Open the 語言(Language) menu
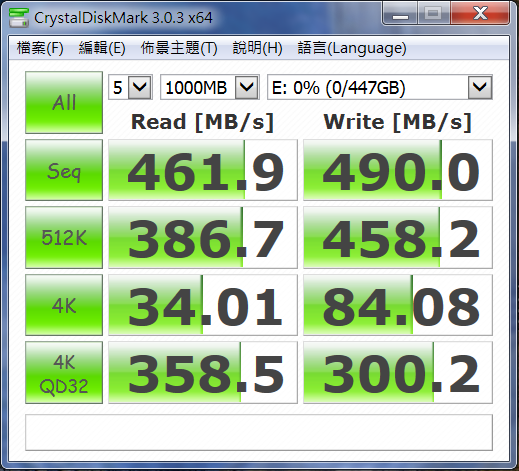Screen dimensions: 519x471 (x=352, y=48)
